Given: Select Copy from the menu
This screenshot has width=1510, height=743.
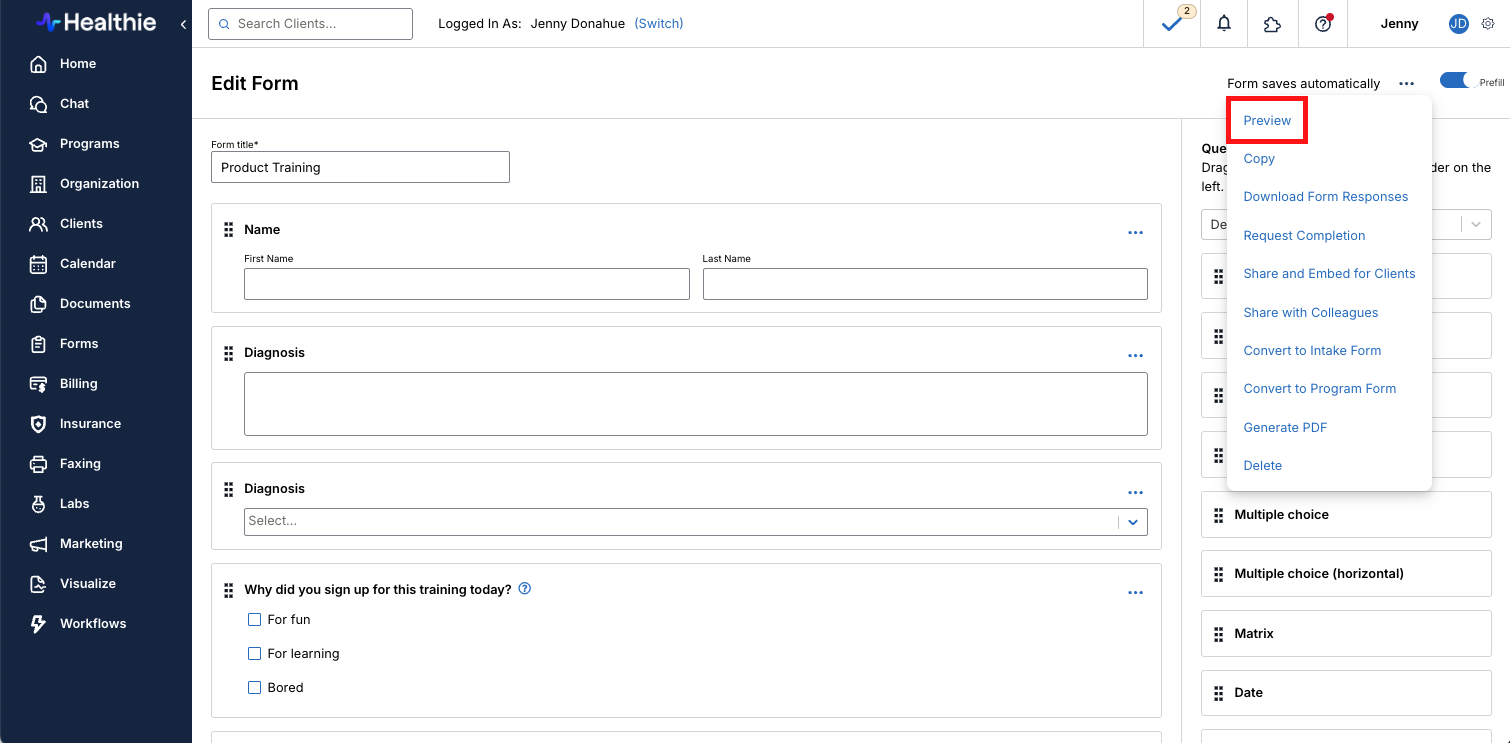Looking at the screenshot, I should (x=1259, y=159).
